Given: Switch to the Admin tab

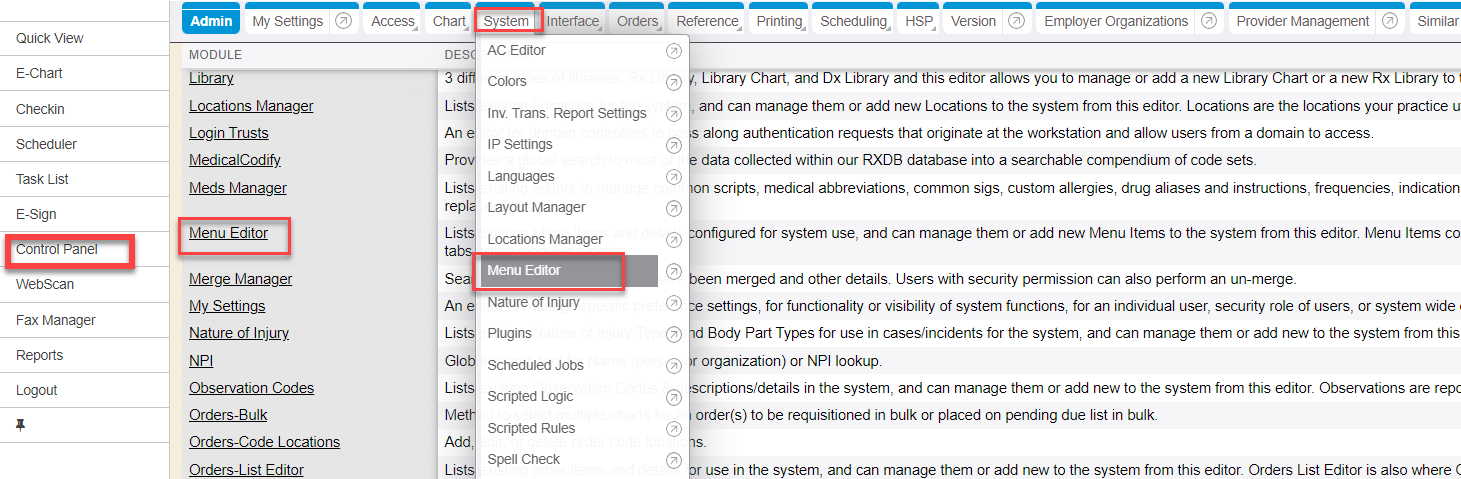Looking at the screenshot, I should 211,21.
